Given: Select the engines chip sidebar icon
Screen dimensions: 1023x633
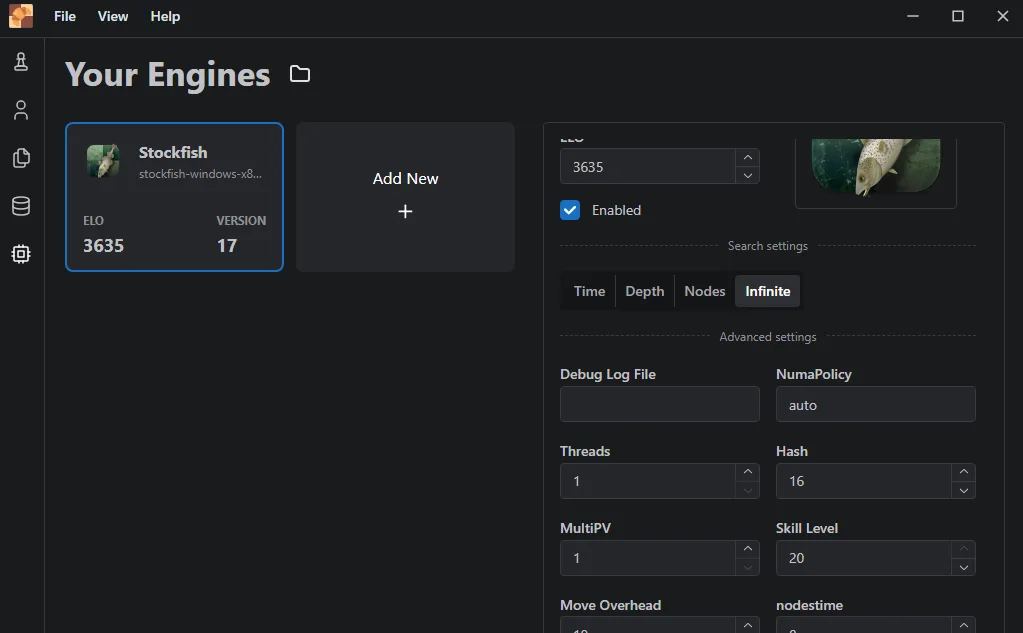Looking at the screenshot, I should [x=21, y=254].
